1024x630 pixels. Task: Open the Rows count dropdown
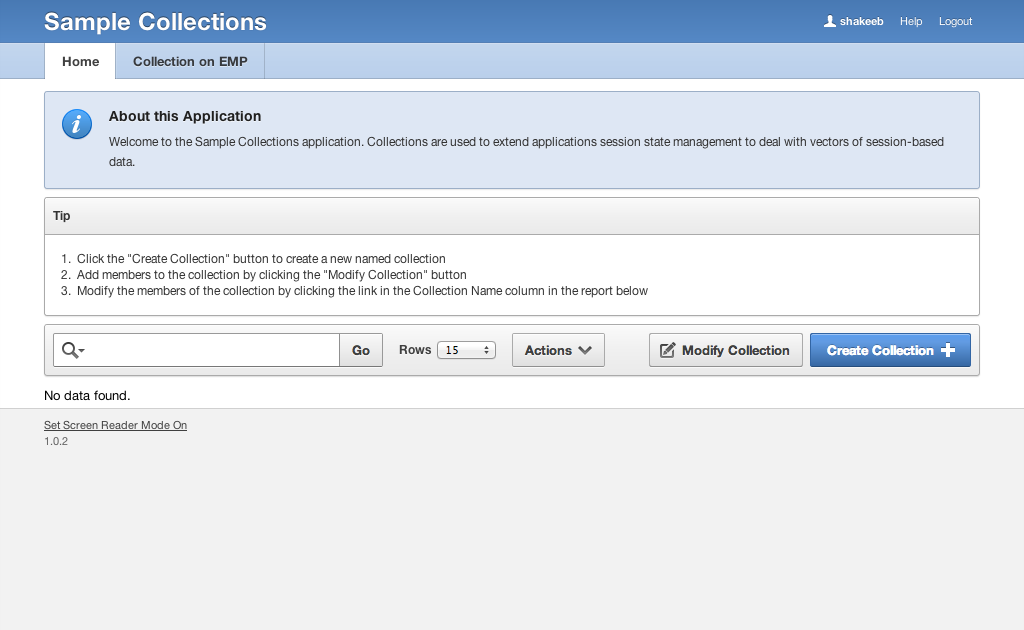pyautogui.click(x=466, y=350)
